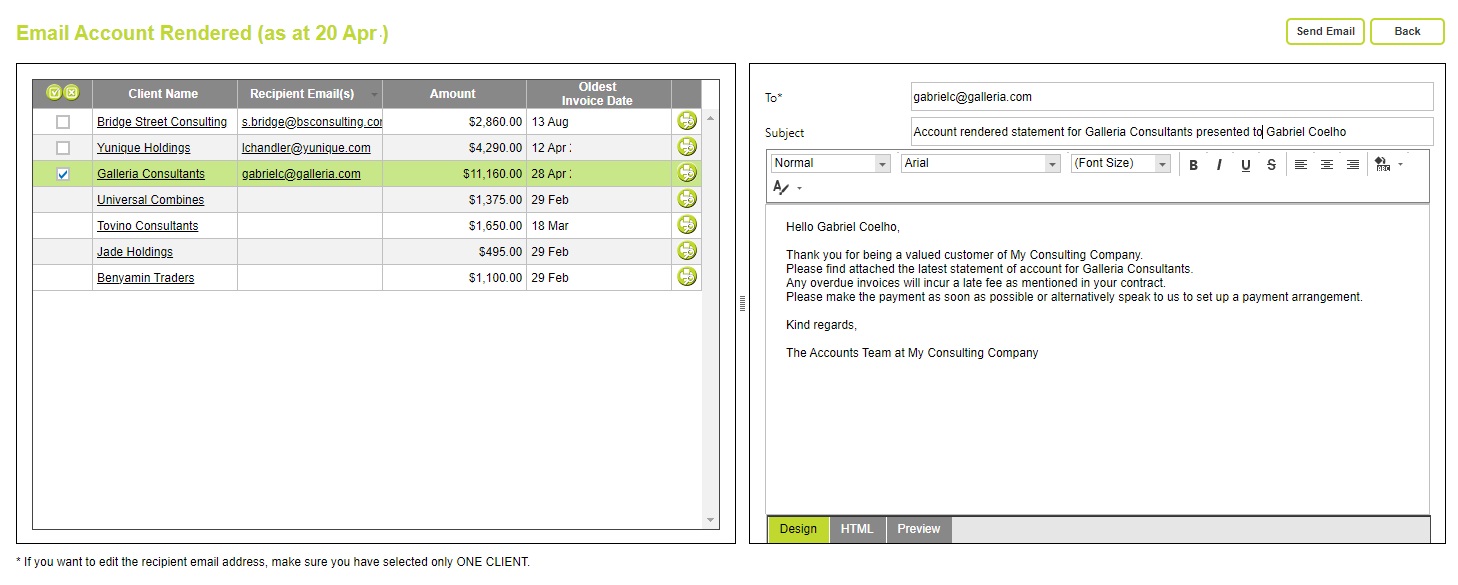1458x585 pixels.
Task: Open the paragraph style dropdown showing Normal
Action: [x=830, y=162]
